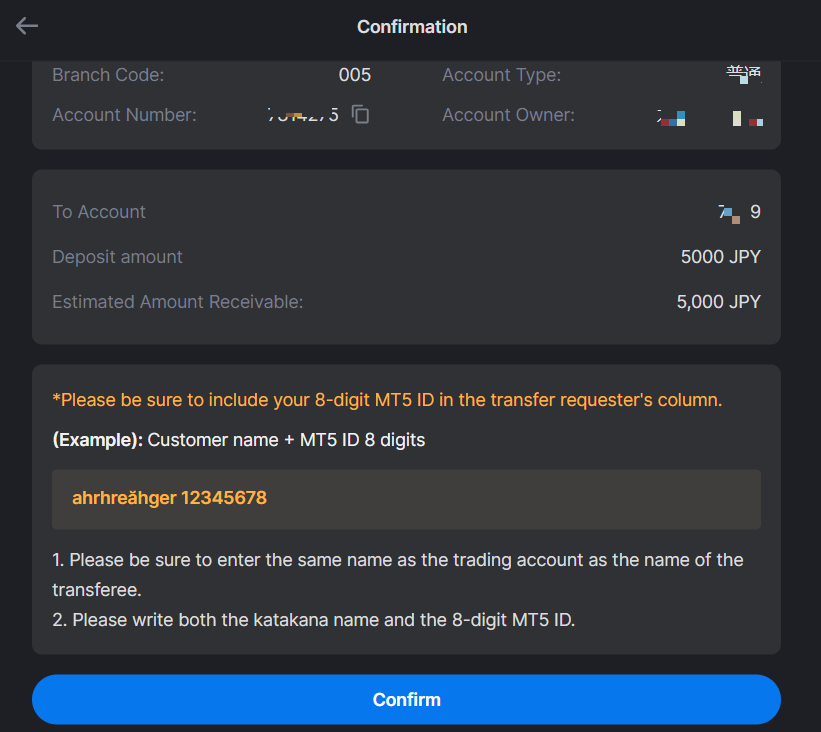This screenshot has width=821, height=732.
Task: Click the katakana name instruction line
Action: 314,620
